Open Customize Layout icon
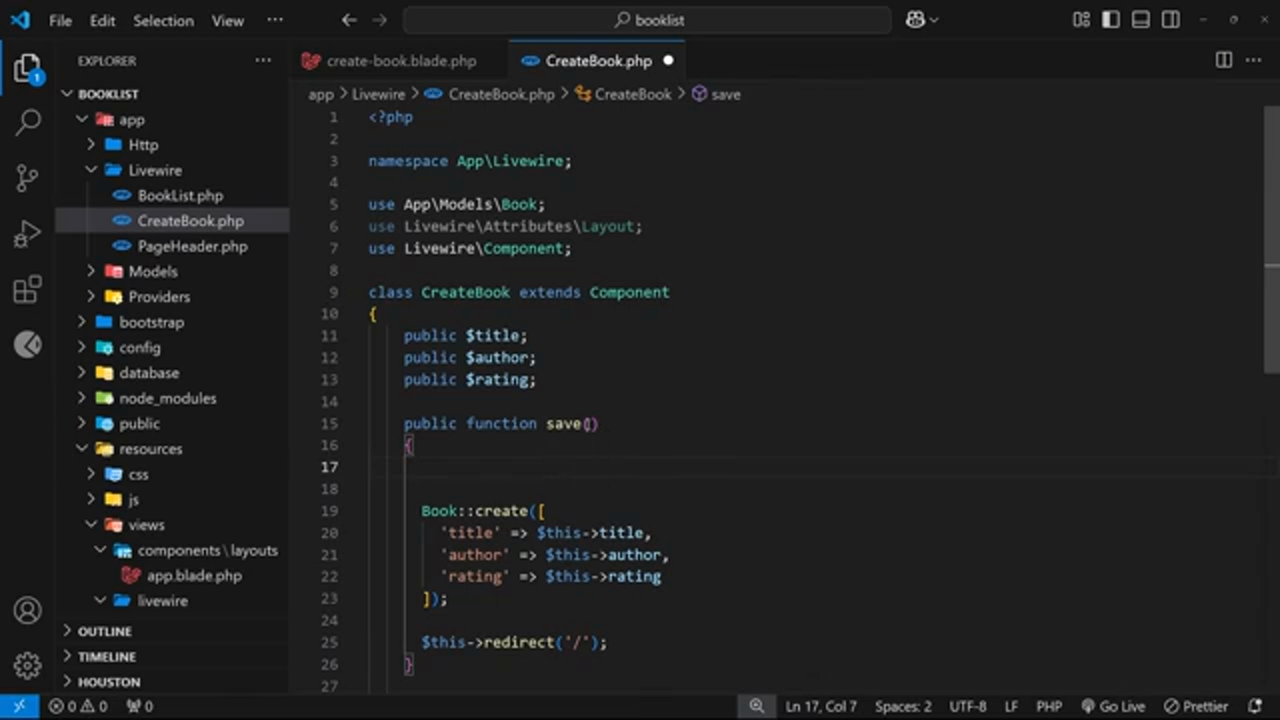Viewport: 1280px width, 720px height. point(1081,20)
